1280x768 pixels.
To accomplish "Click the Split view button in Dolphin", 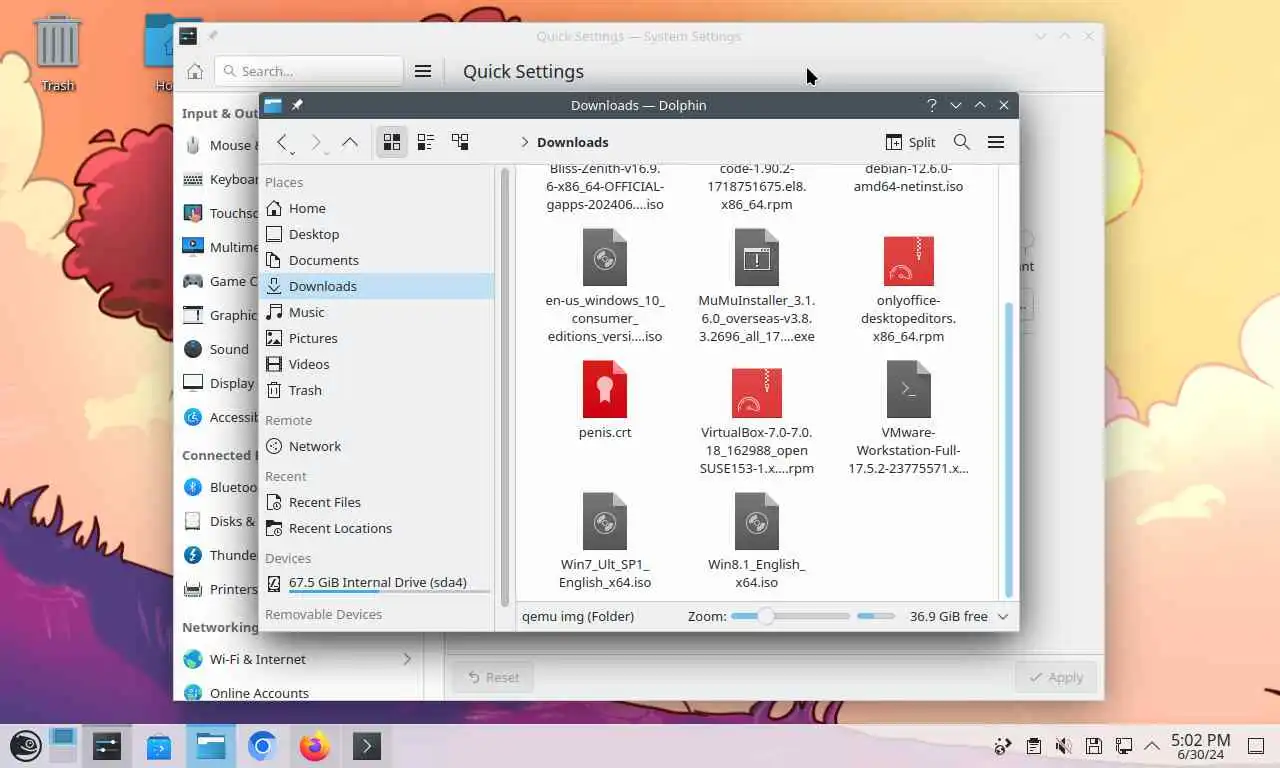I will coord(910,142).
